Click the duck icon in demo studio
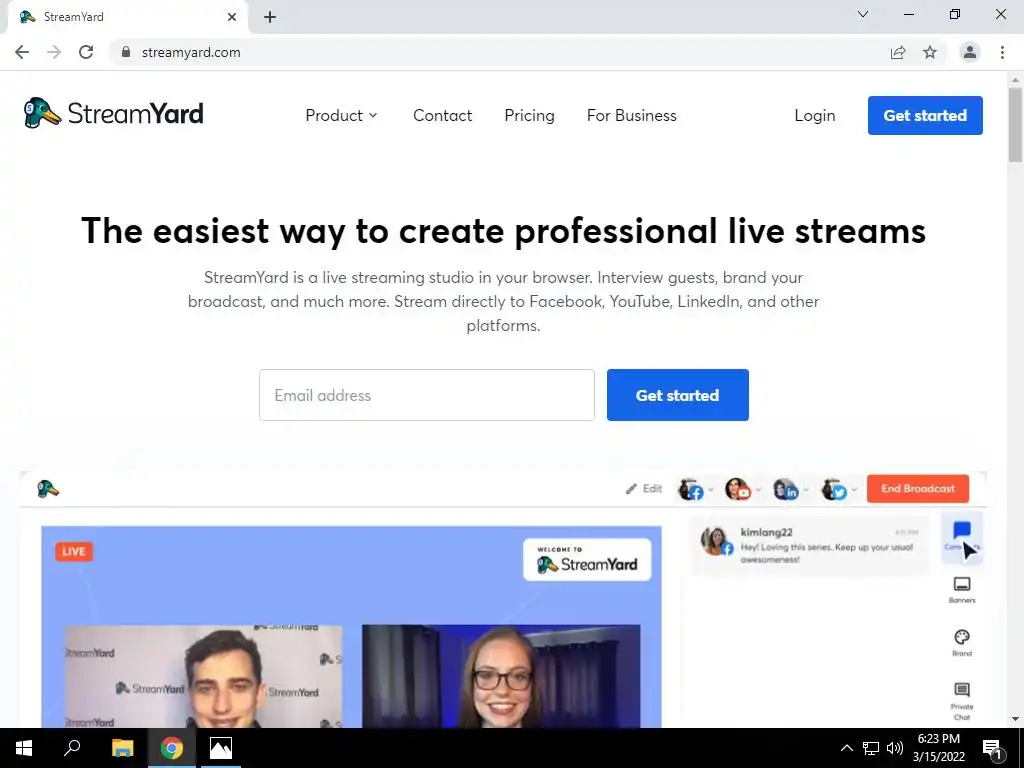The height and width of the screenshot is (768, 1024). 48,488
